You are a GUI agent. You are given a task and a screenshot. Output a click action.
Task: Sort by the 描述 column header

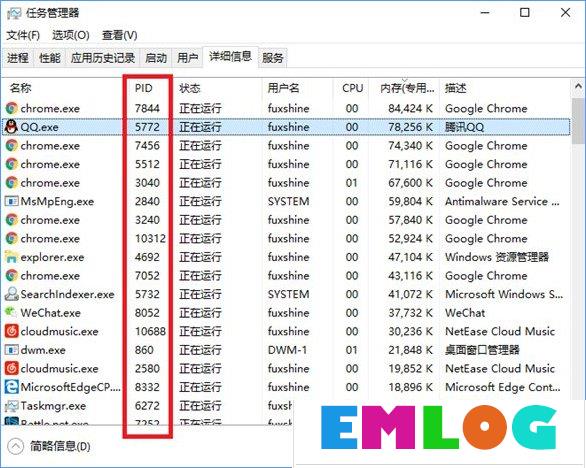click(456, 88)
